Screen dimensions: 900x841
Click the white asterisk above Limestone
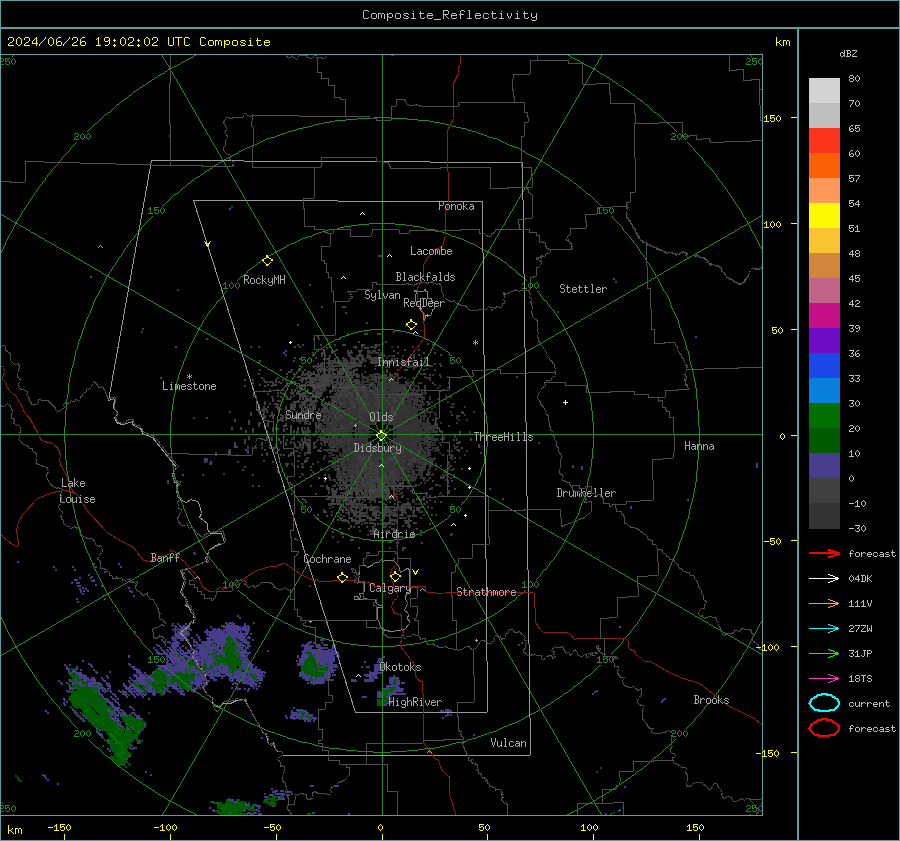click(189, 377)
